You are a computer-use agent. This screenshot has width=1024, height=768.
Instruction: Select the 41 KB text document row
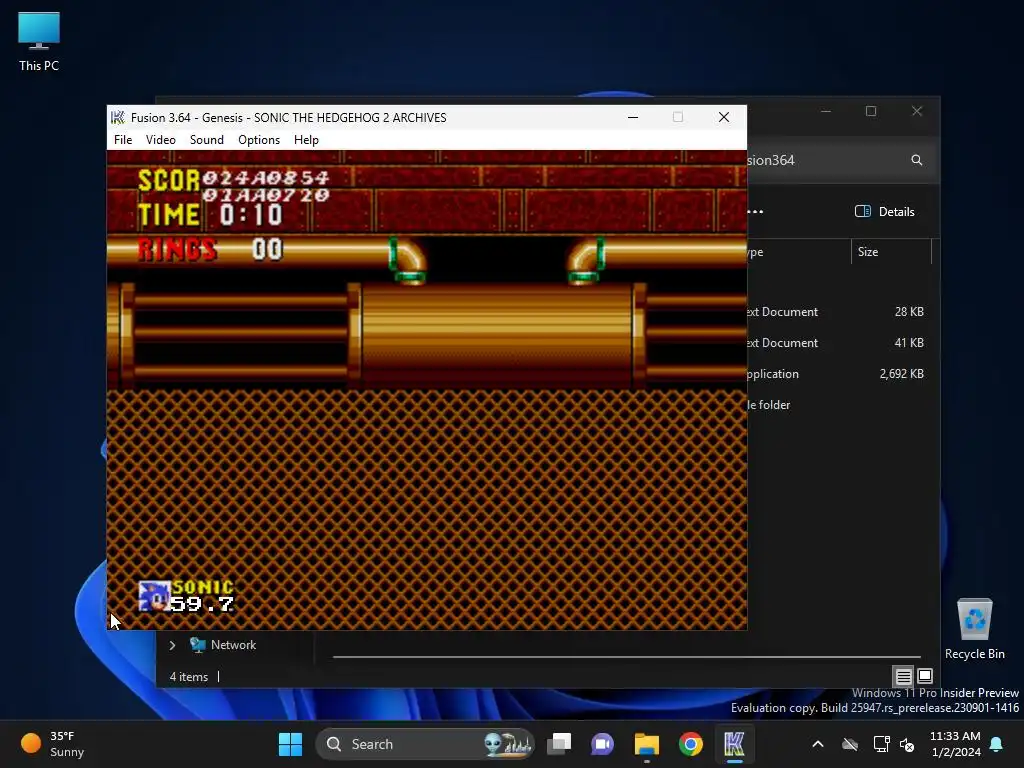tap(839, 343)
